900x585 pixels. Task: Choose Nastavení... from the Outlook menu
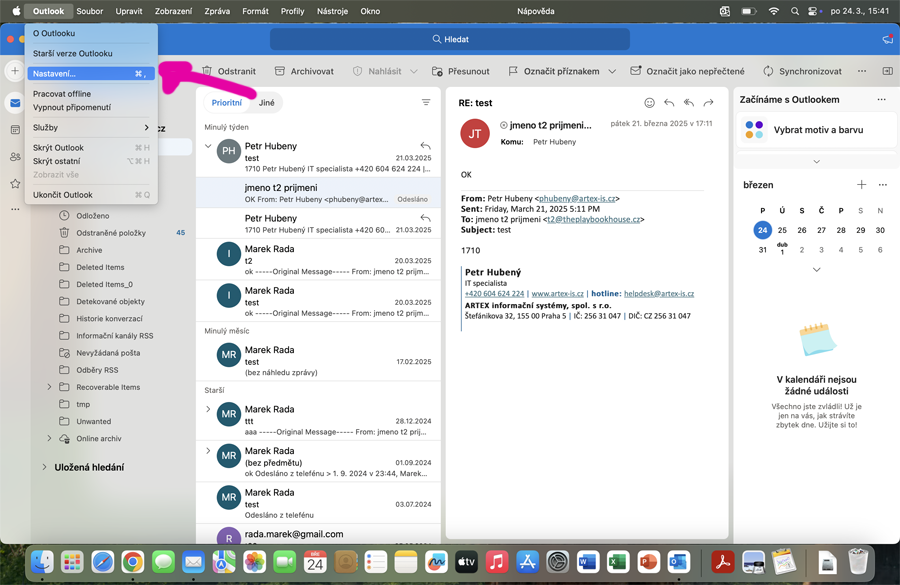[54, 74]
